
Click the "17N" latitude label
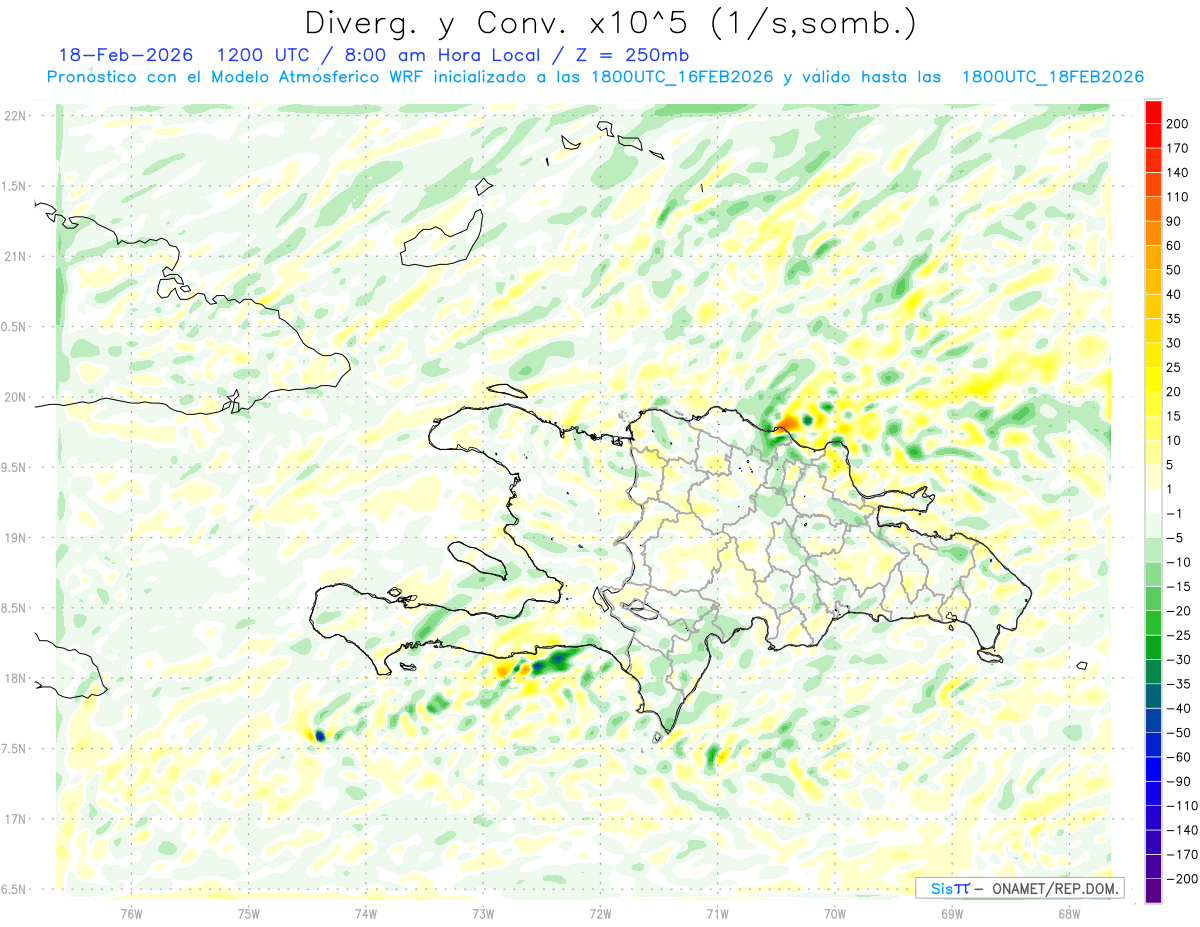pyautogui.click(x=15, y=819)
